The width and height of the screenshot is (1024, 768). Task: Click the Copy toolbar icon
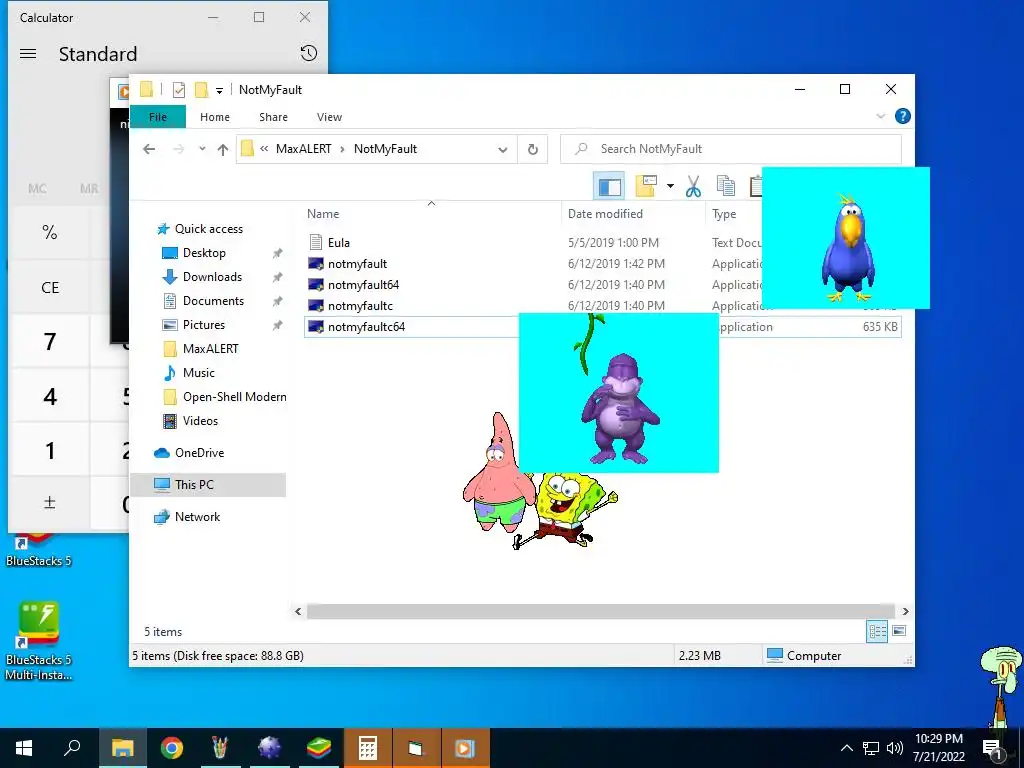726,186
